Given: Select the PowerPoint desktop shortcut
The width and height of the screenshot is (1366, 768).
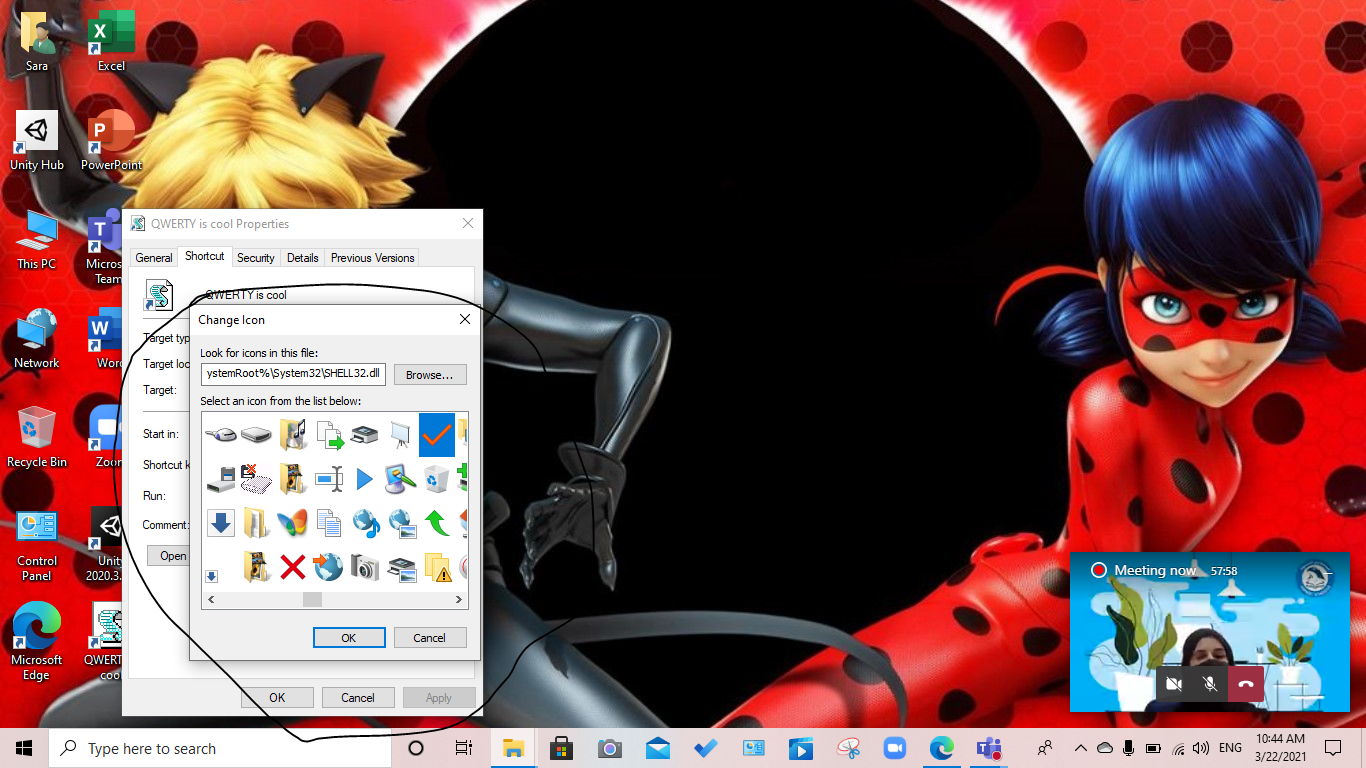Looking at the screenshot, I should (x=111, y=141).
